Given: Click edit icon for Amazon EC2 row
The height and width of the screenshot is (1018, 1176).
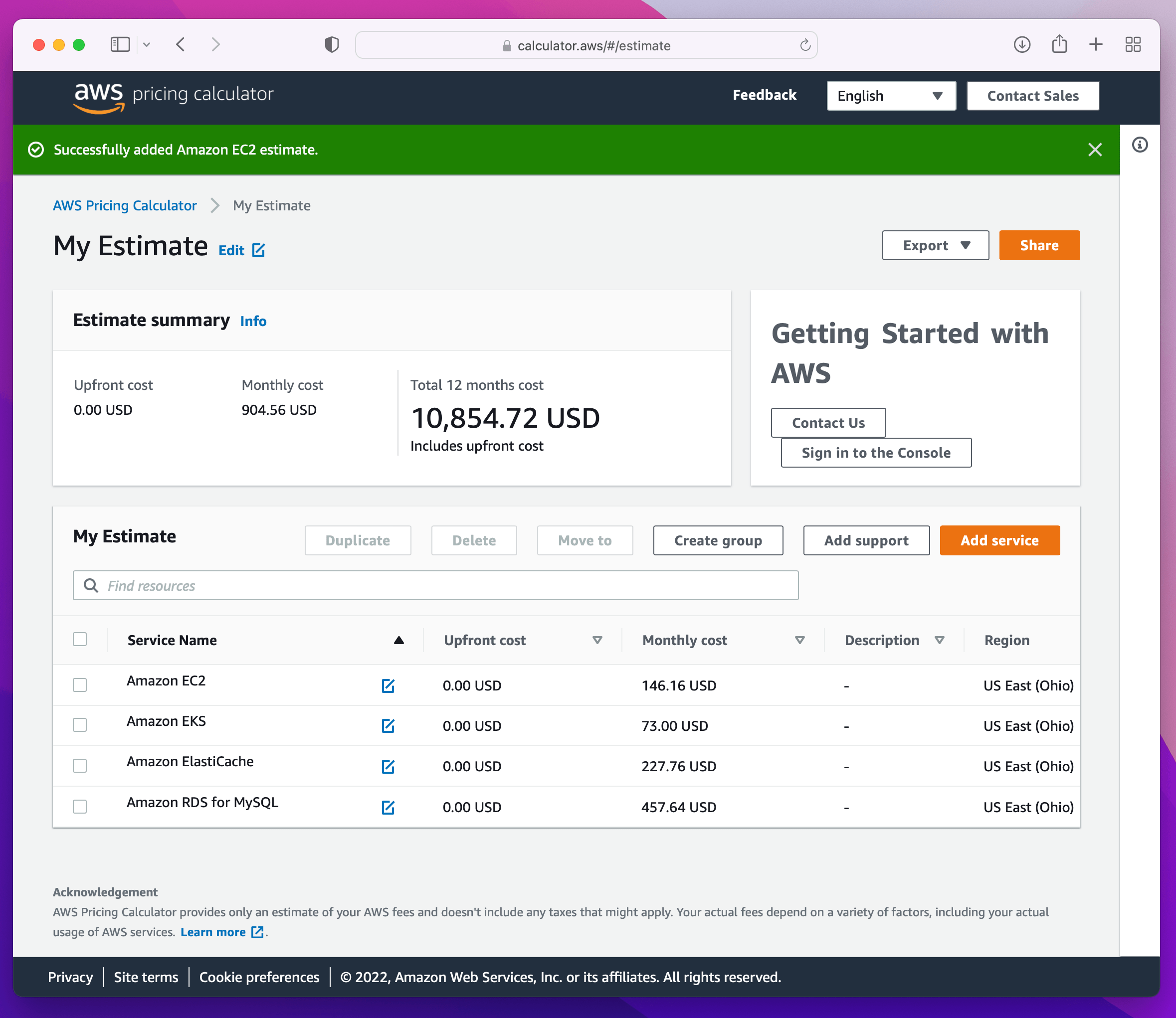Looking at the screenshot, I should pyautogui.click(x=388, y=685).
